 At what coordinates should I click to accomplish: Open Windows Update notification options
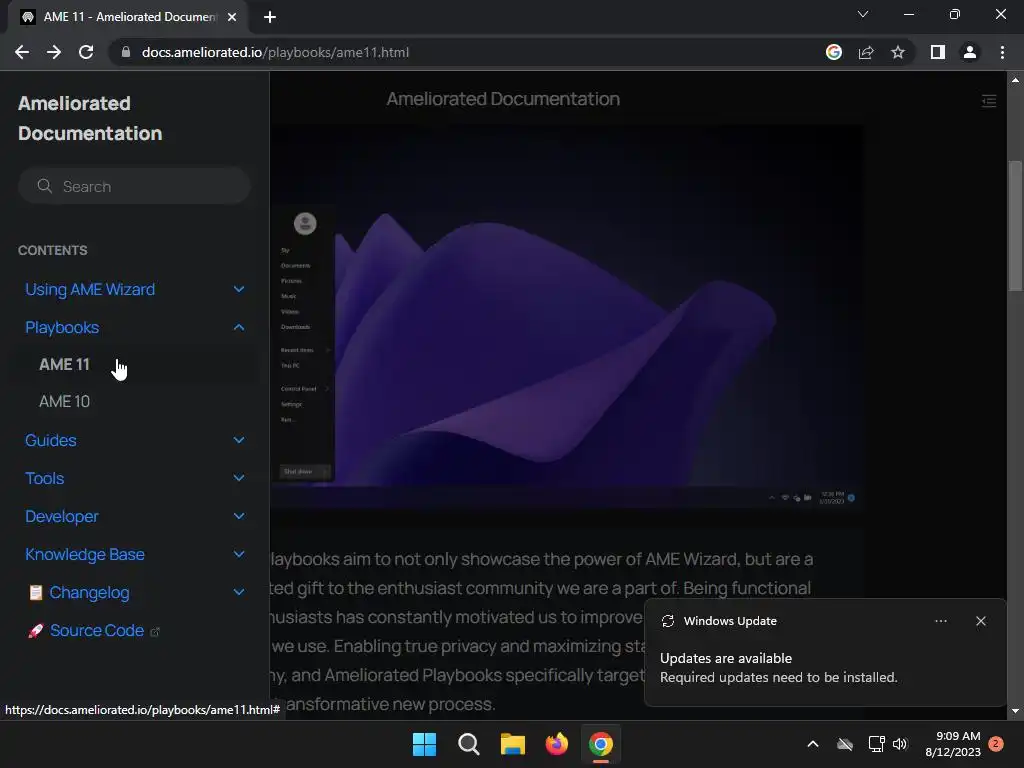tap(940, 621)
